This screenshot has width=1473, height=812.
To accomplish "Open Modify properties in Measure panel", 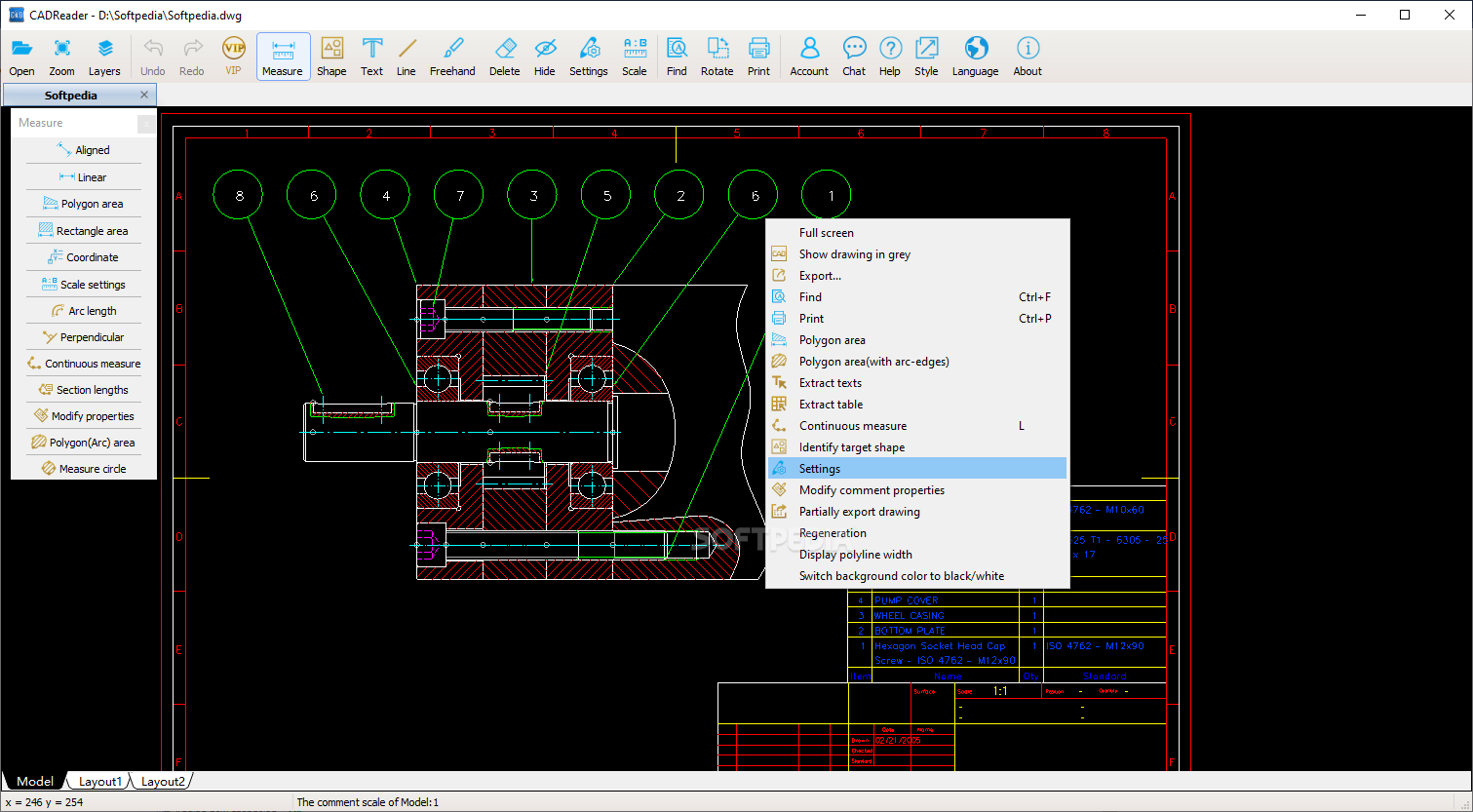I will pos(84,416).
